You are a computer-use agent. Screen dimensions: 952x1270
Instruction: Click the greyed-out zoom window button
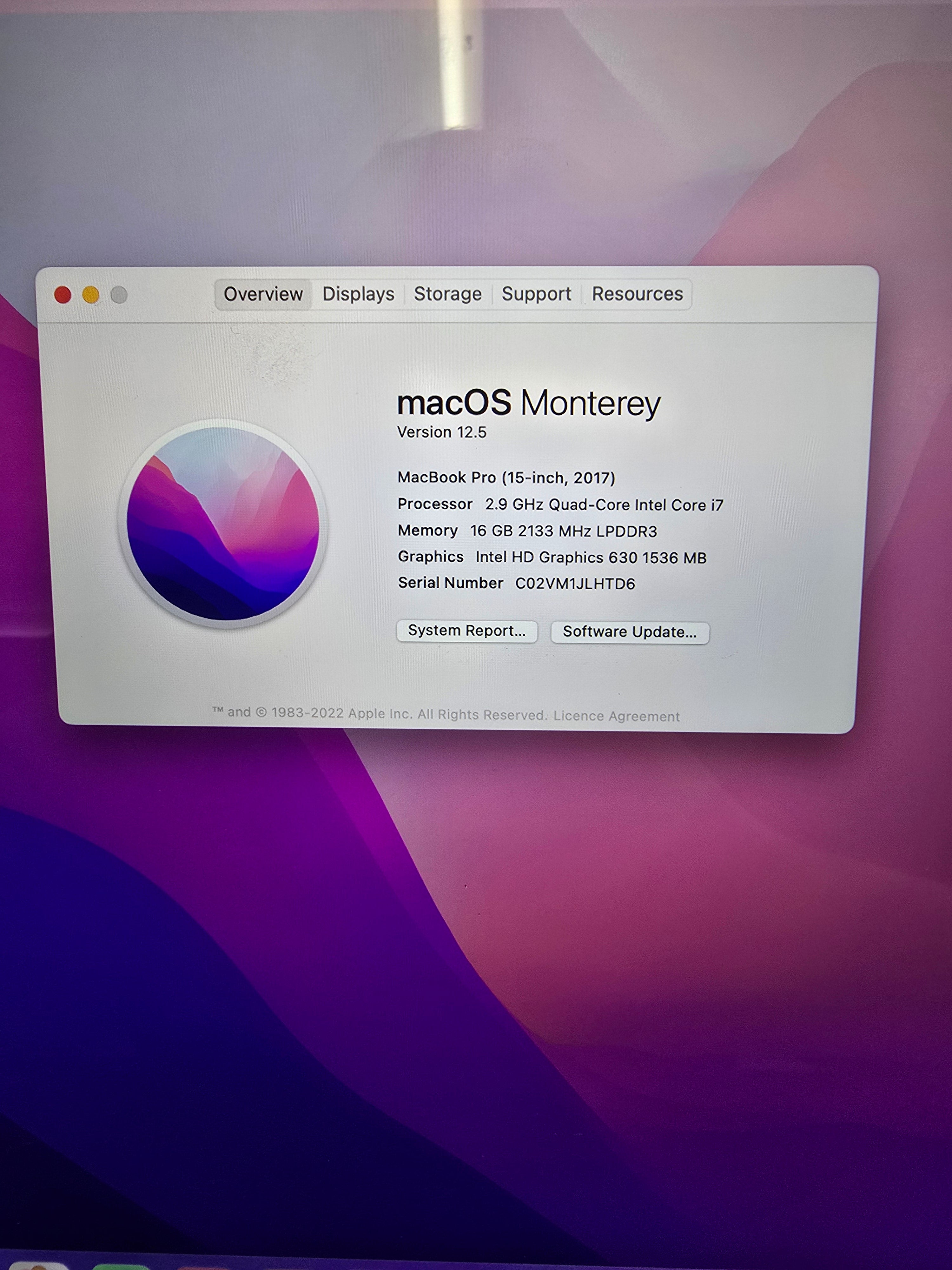click(119, 295)
